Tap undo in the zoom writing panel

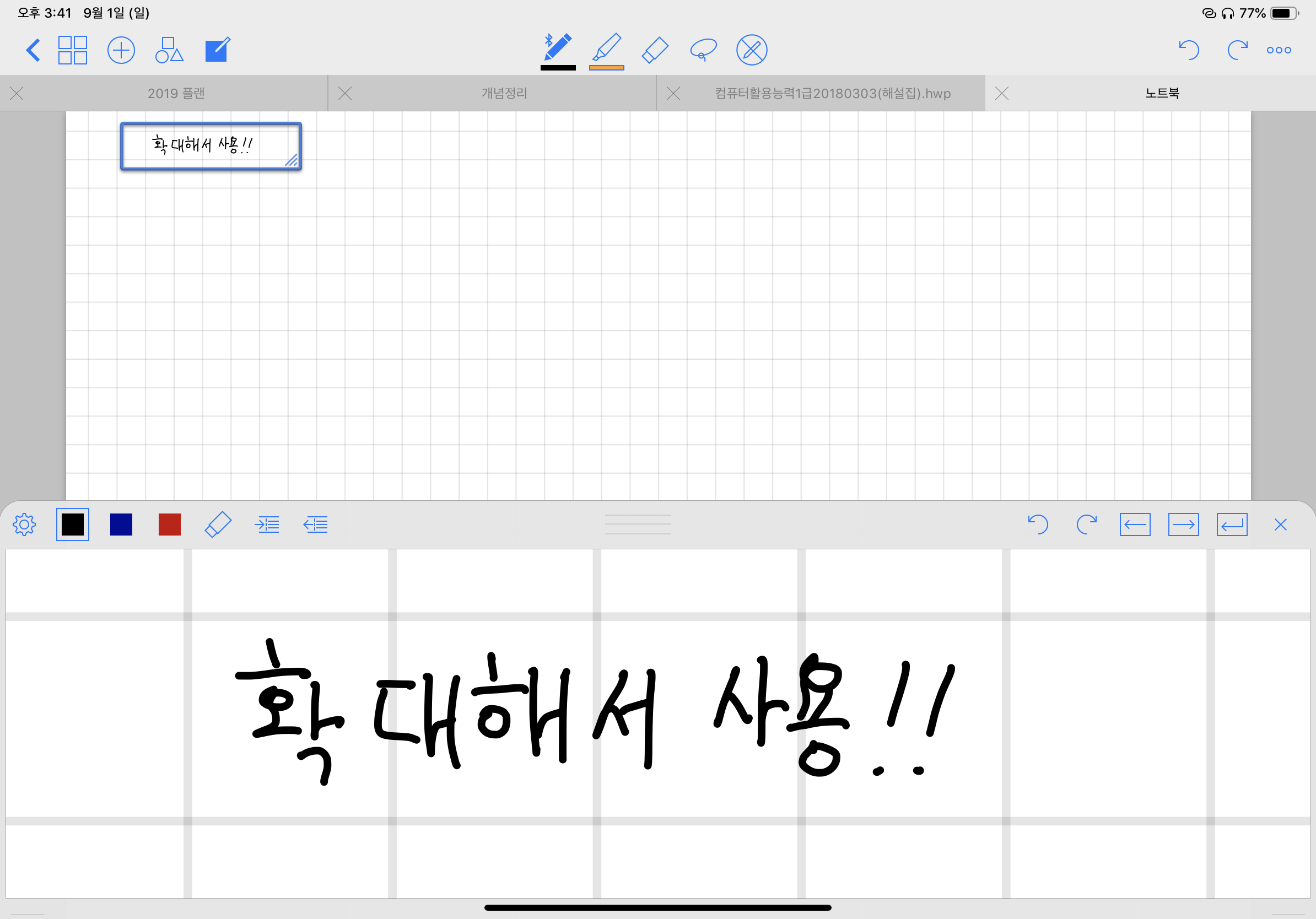click(x=1039, y=525)
